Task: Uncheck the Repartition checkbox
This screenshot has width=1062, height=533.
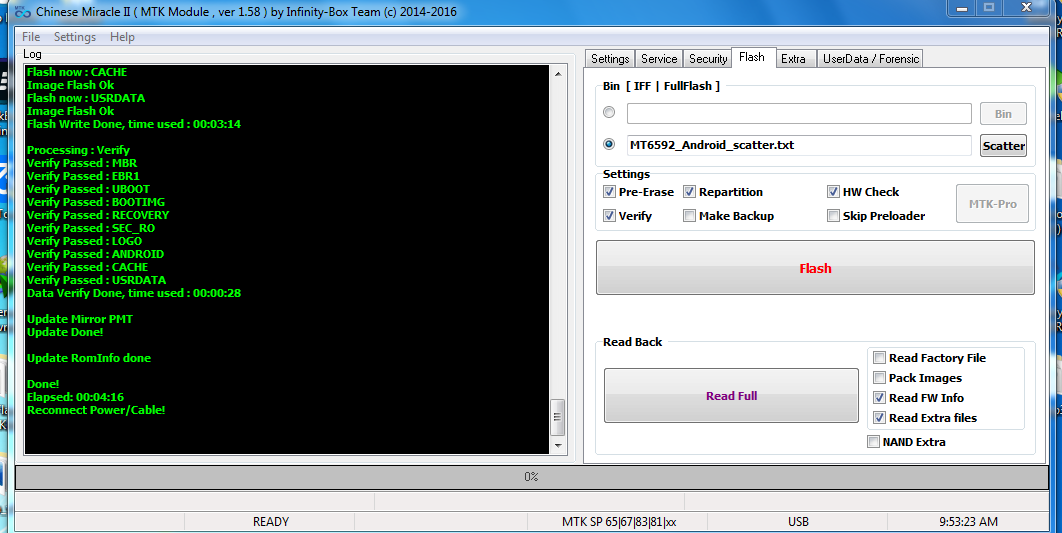Action: pos(689,192)
